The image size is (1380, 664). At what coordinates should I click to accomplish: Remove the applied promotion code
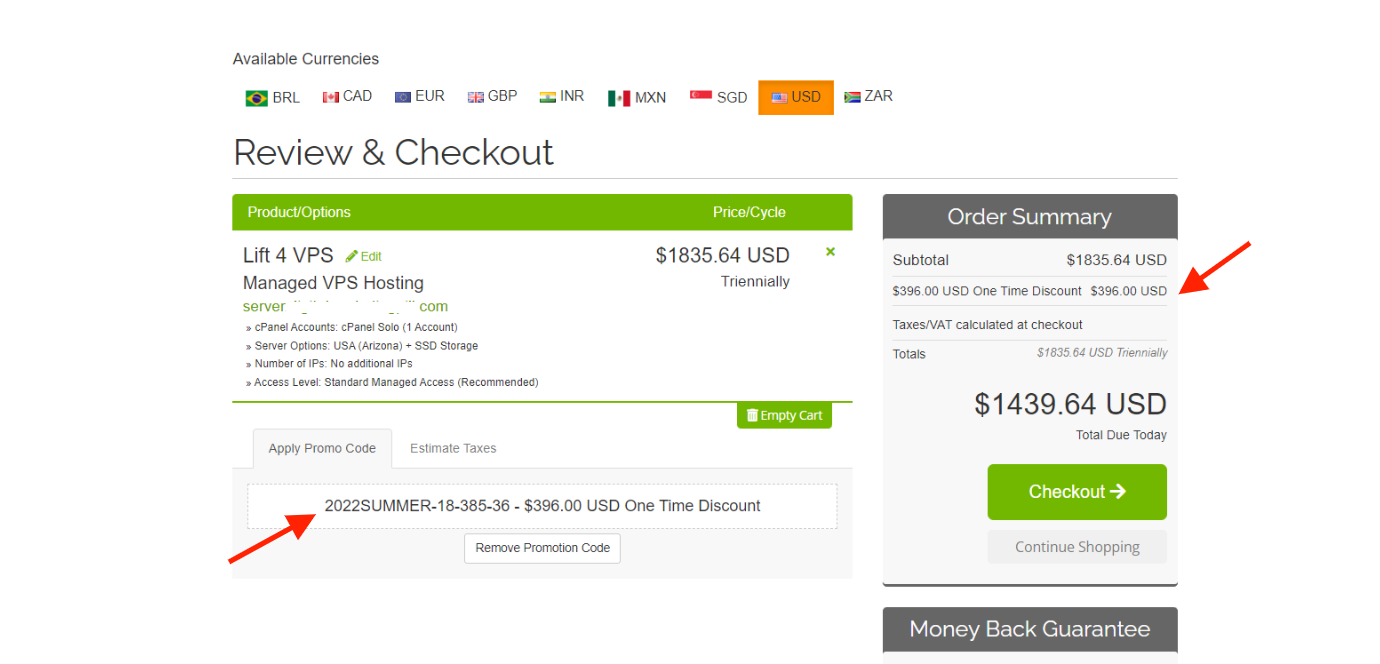[x=542, y=548]
